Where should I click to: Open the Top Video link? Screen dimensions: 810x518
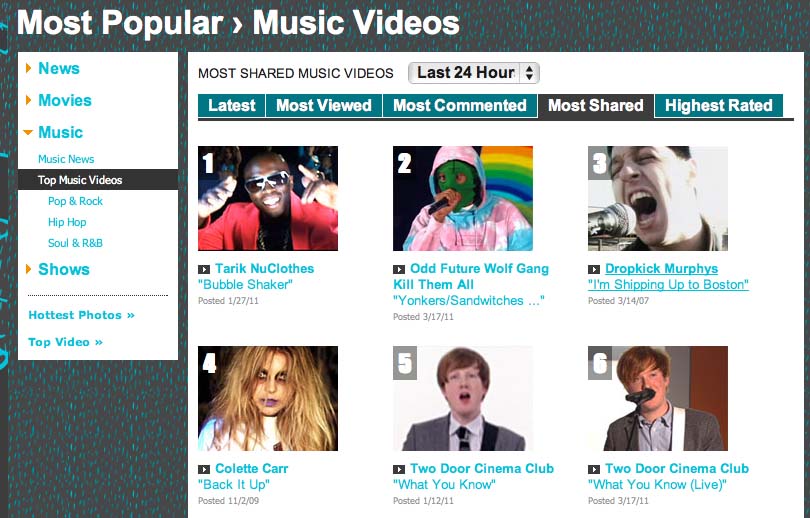point(66,342)
